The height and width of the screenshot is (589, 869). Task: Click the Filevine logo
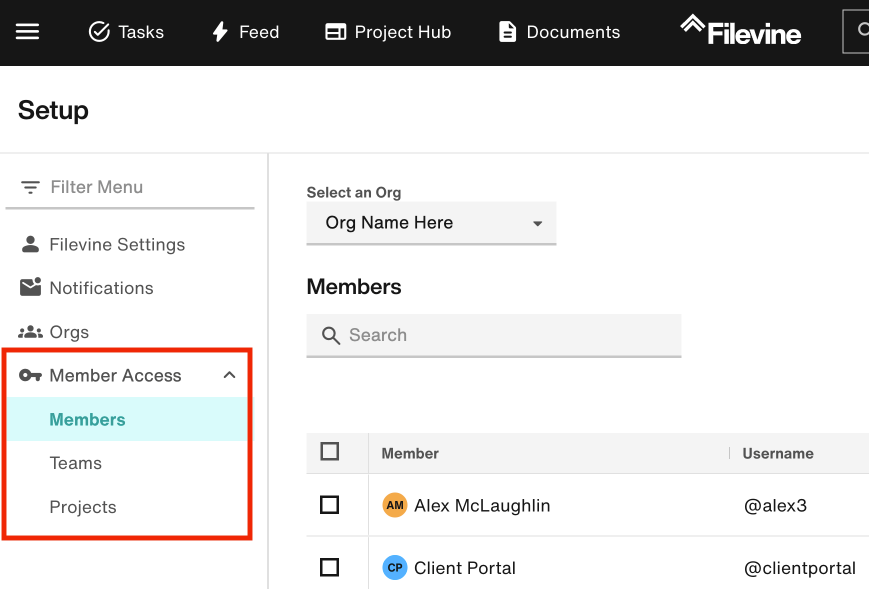(x=740, y=30)
